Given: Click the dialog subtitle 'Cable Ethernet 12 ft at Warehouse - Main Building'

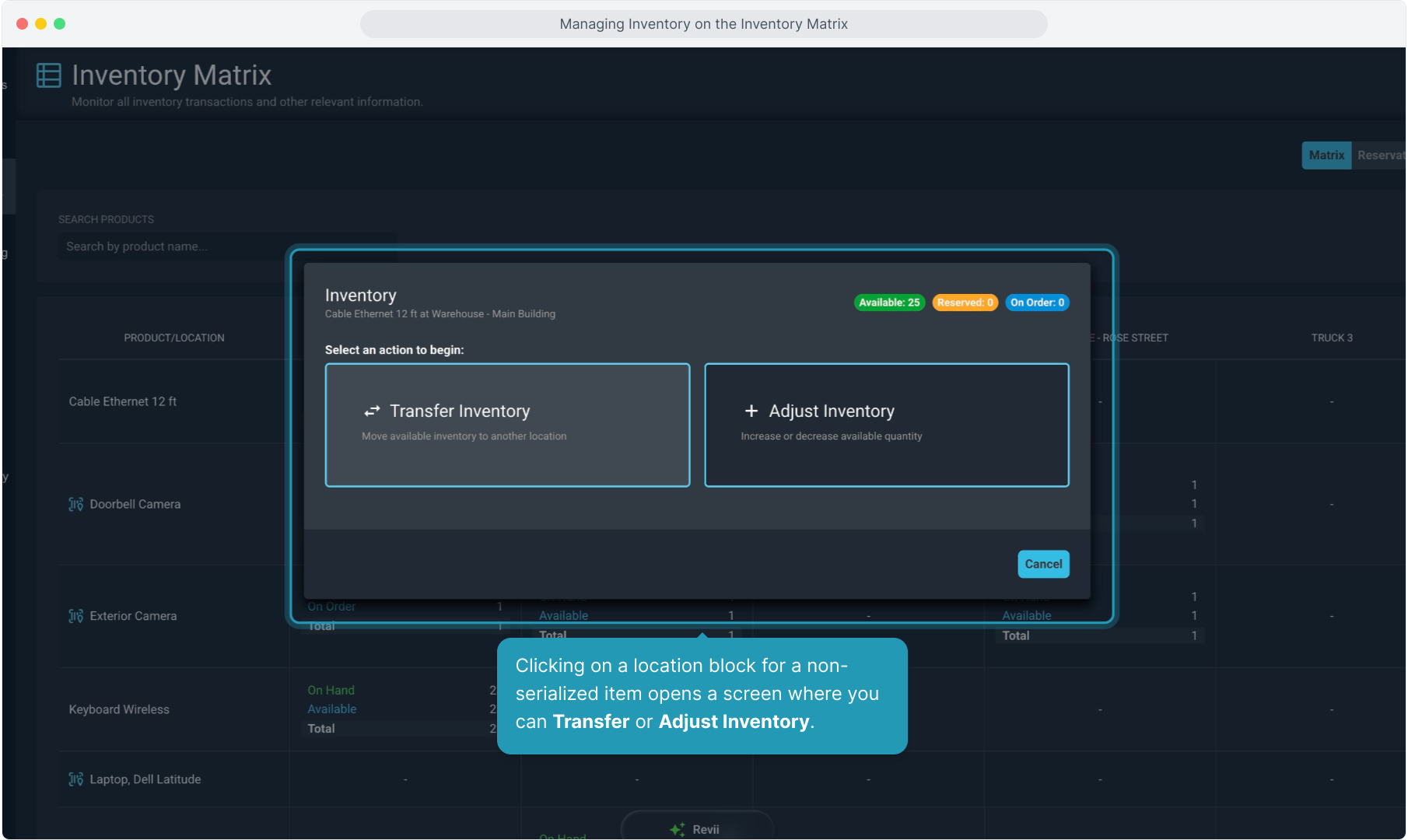Looking at the screenshot, I should coord(440,314).
